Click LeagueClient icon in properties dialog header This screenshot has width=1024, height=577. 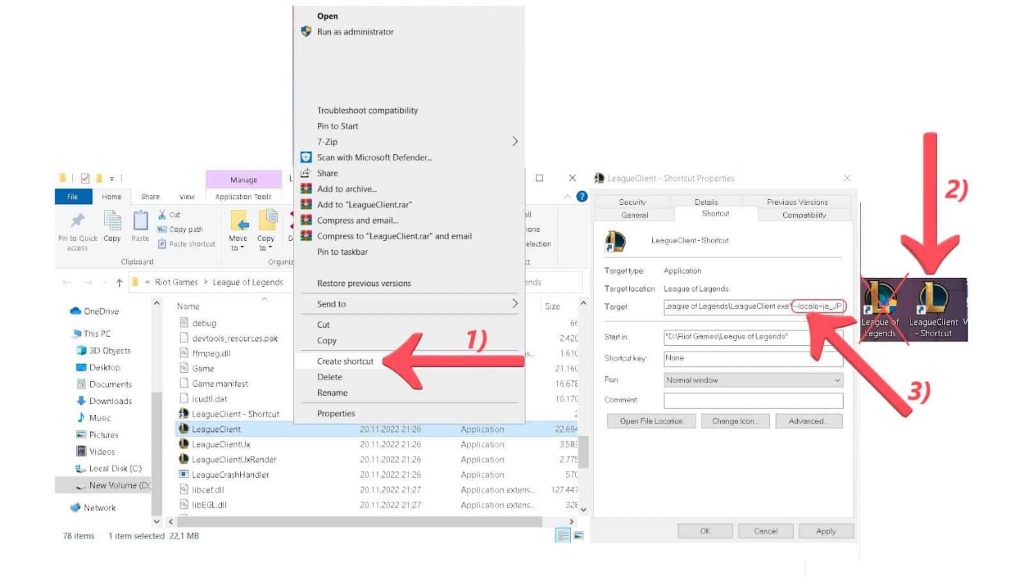[615, 241]
